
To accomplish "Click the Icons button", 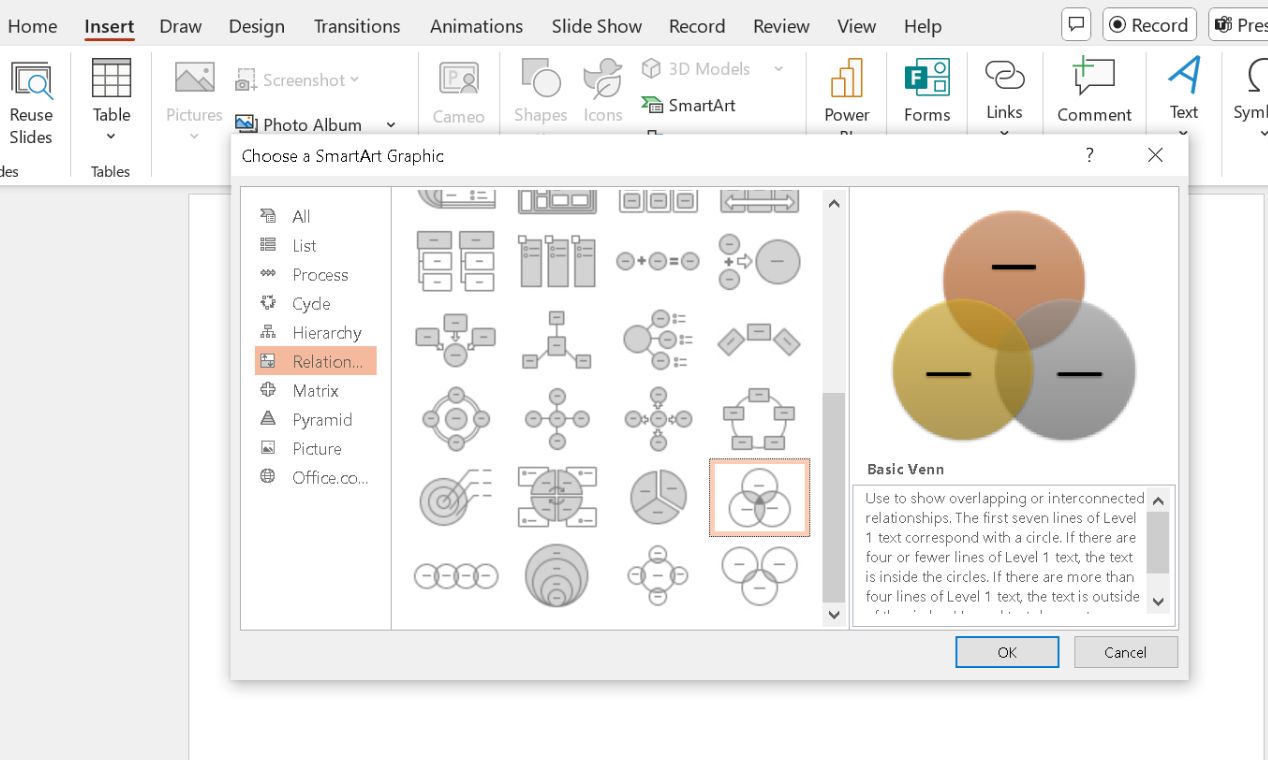I will (x=603, y=92).
